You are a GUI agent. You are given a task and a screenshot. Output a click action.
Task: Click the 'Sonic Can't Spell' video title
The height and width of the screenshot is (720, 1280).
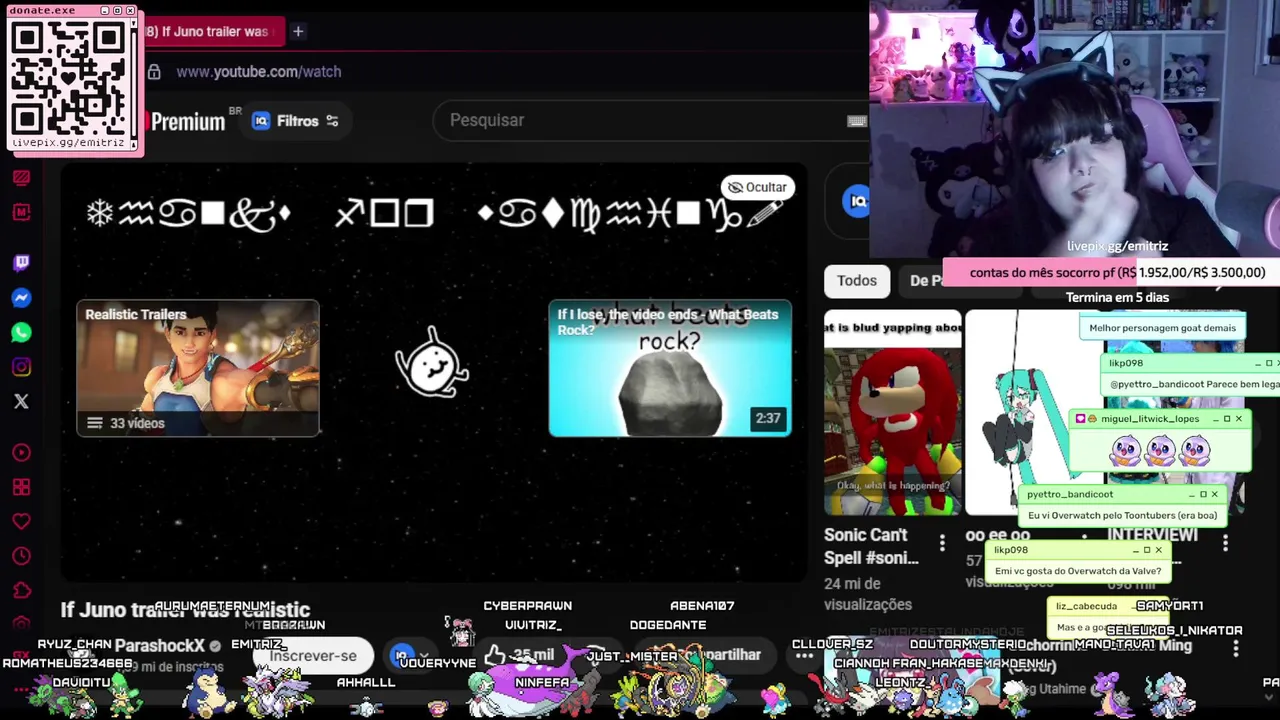click(x=871, y=546)
